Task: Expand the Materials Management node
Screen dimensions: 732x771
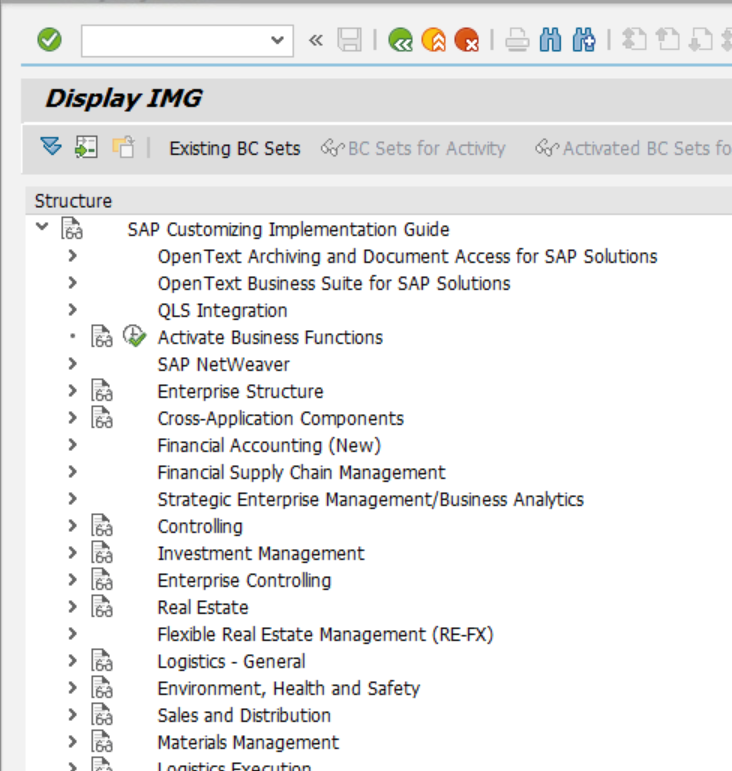Action: pos(72,742)
